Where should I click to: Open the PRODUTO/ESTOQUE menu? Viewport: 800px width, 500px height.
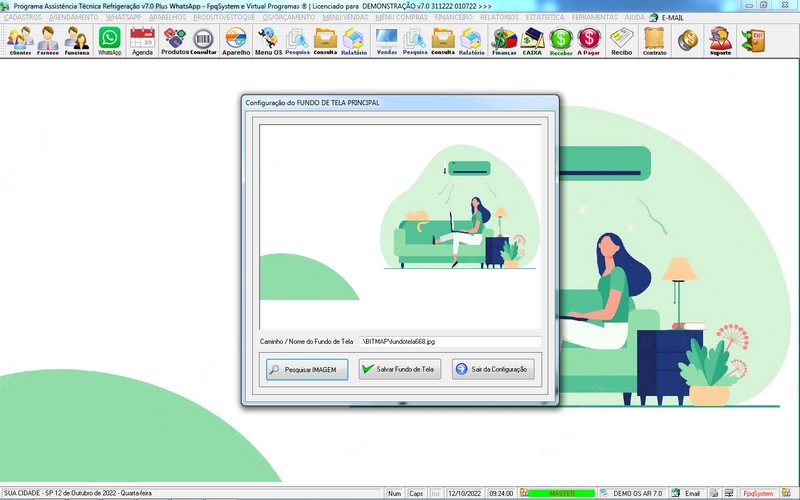[224, 17]
